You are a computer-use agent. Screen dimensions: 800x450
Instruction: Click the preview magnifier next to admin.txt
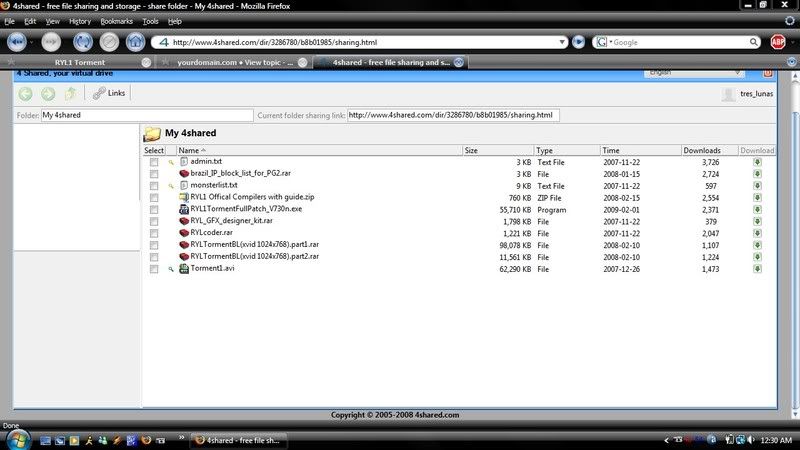tap(171, 163)
